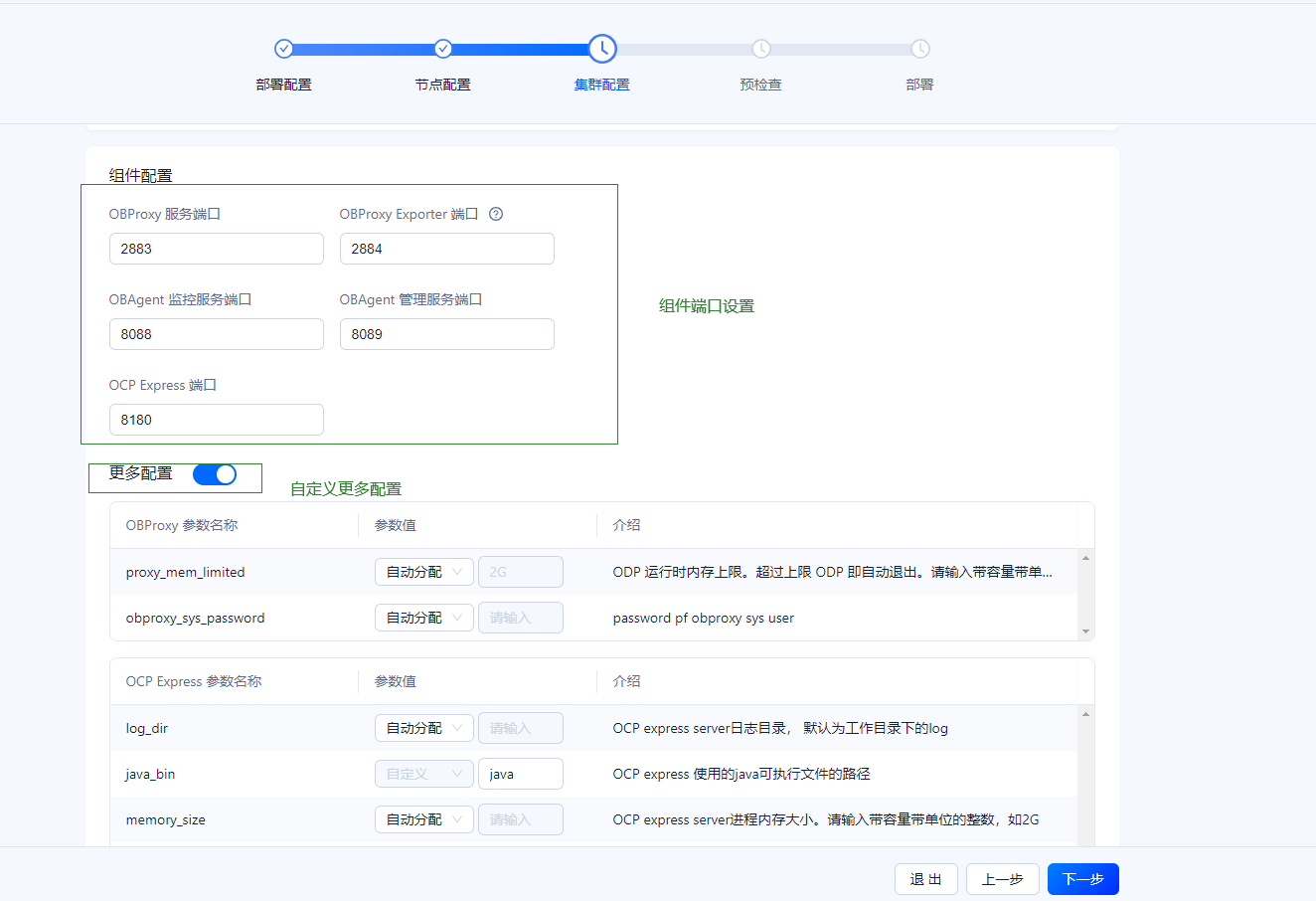The height and width of the screenshot is (901, 1316).
Task: Click the memory_size value input
Action: pos(521,819)
